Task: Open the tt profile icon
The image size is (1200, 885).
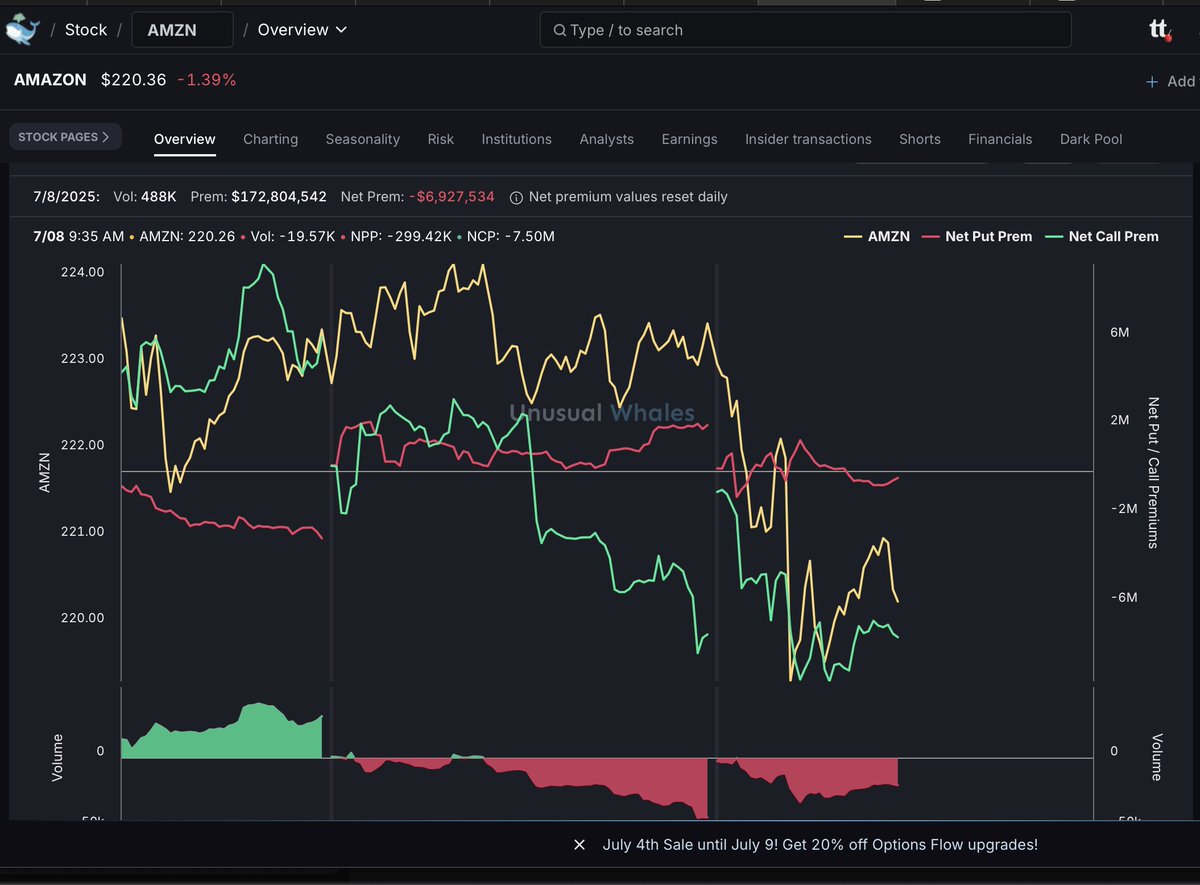Action: point(1160,30)
